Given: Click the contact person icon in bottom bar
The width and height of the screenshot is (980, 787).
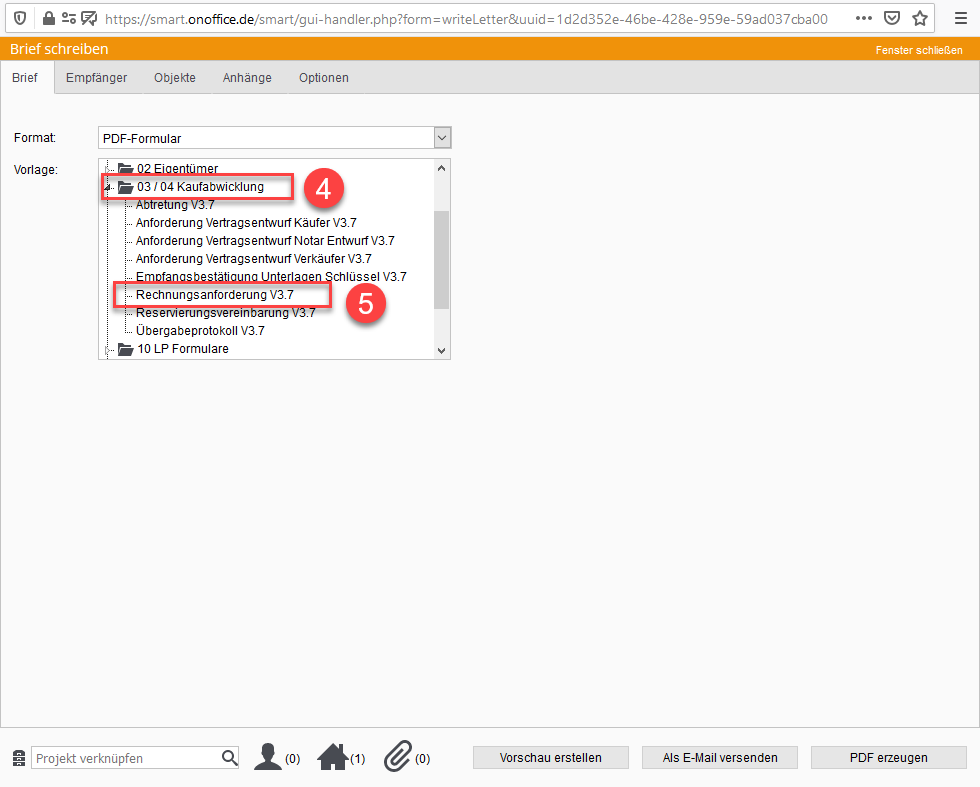Looking at the screenshot, I should point(267,757).
